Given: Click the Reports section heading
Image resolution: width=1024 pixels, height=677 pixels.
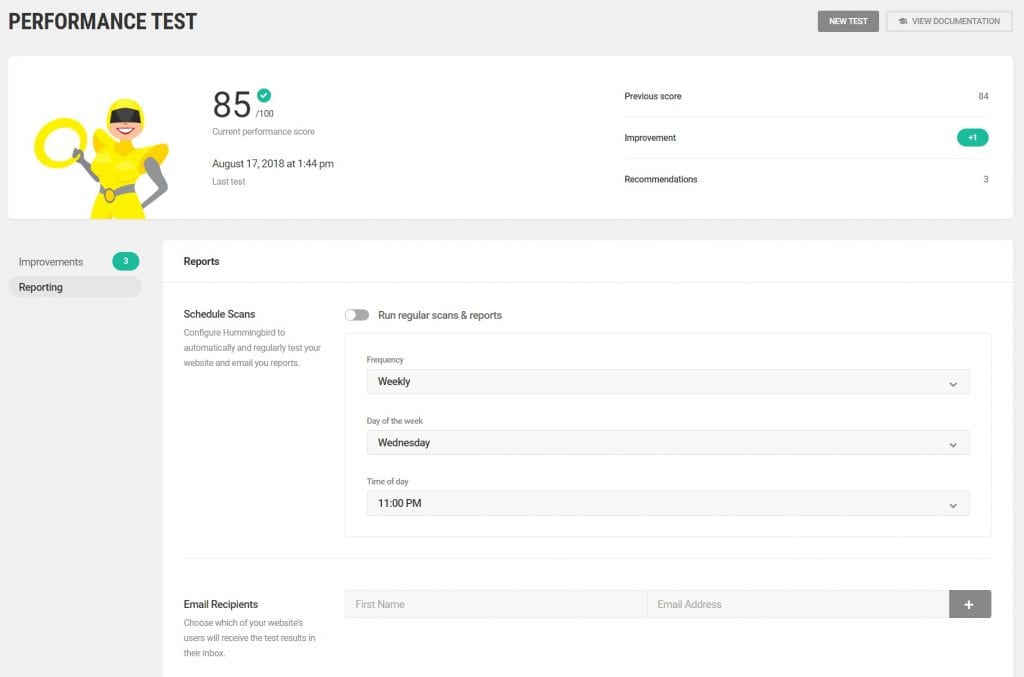Looking at the screenshot, I should click(201, 261).
